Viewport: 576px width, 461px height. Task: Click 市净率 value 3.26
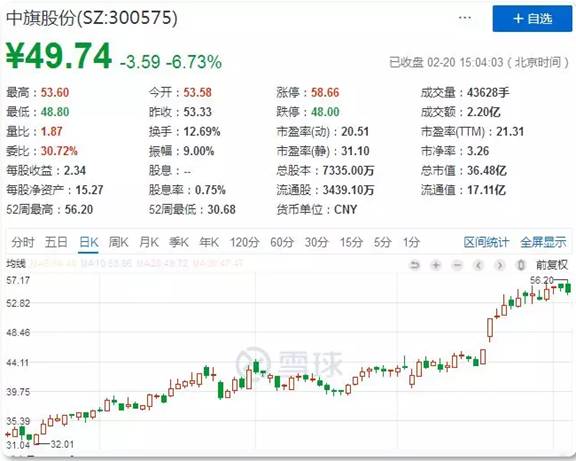tap(478, 151)
